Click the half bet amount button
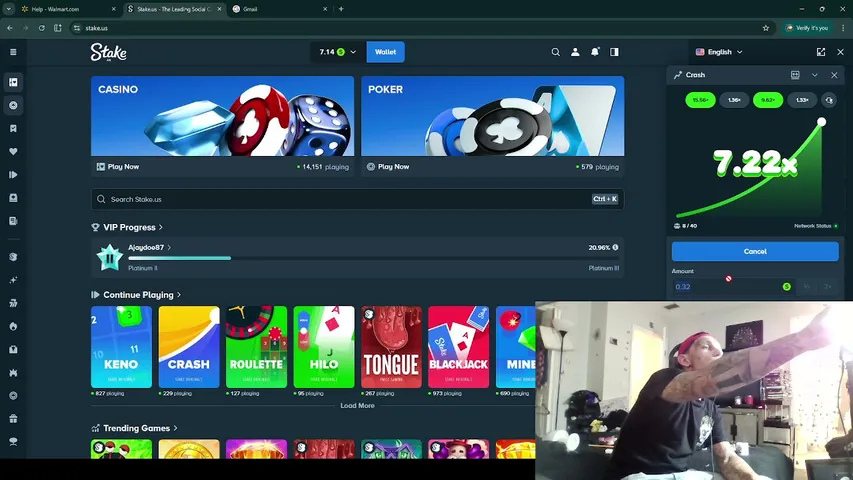This screenshot has width=853, height=480. click(x=807, y=287)
